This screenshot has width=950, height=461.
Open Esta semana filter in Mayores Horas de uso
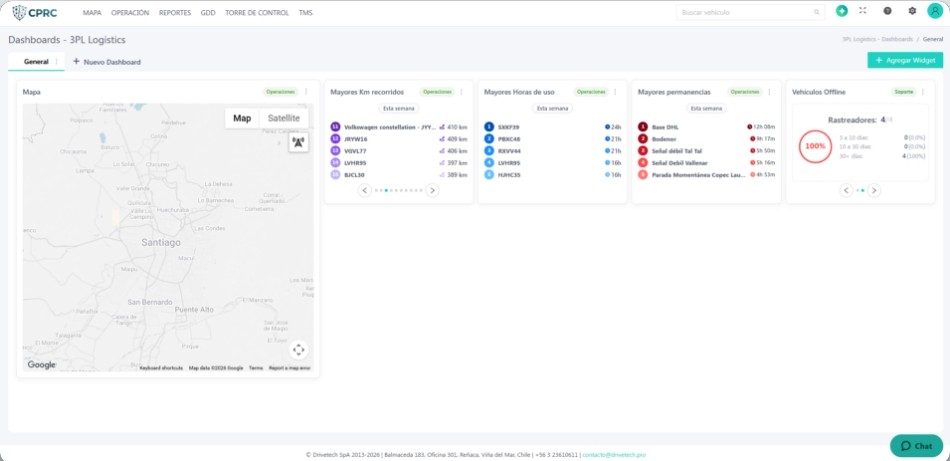point(553,108)
